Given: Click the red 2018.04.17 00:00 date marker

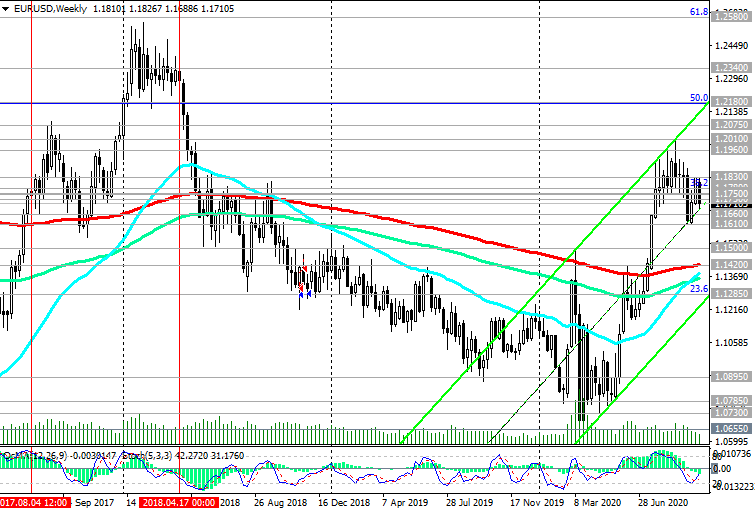Looking at the screenshot, I should coord(179,502).
